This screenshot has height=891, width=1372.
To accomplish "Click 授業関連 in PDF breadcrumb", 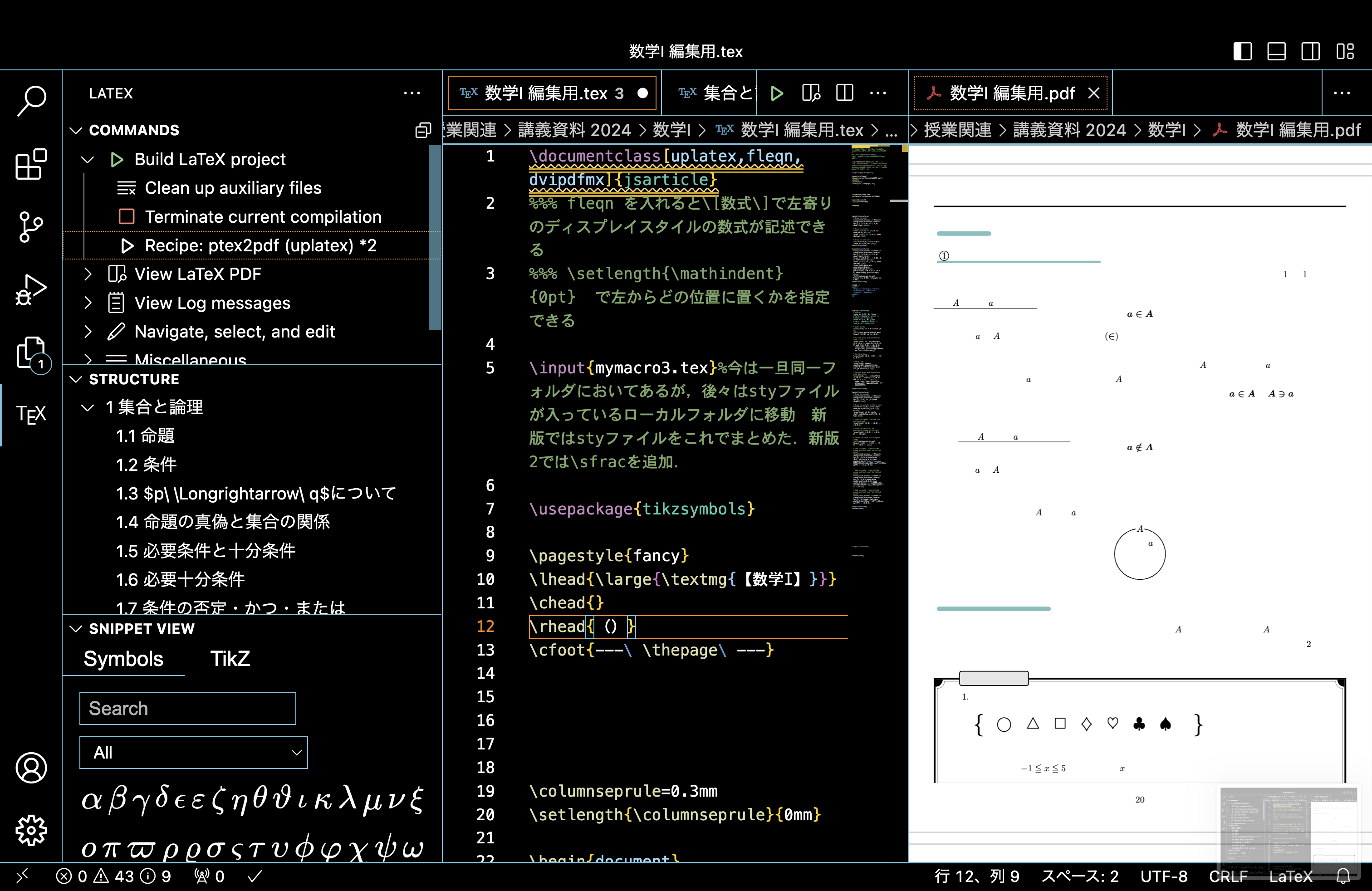I will [957, 130].
